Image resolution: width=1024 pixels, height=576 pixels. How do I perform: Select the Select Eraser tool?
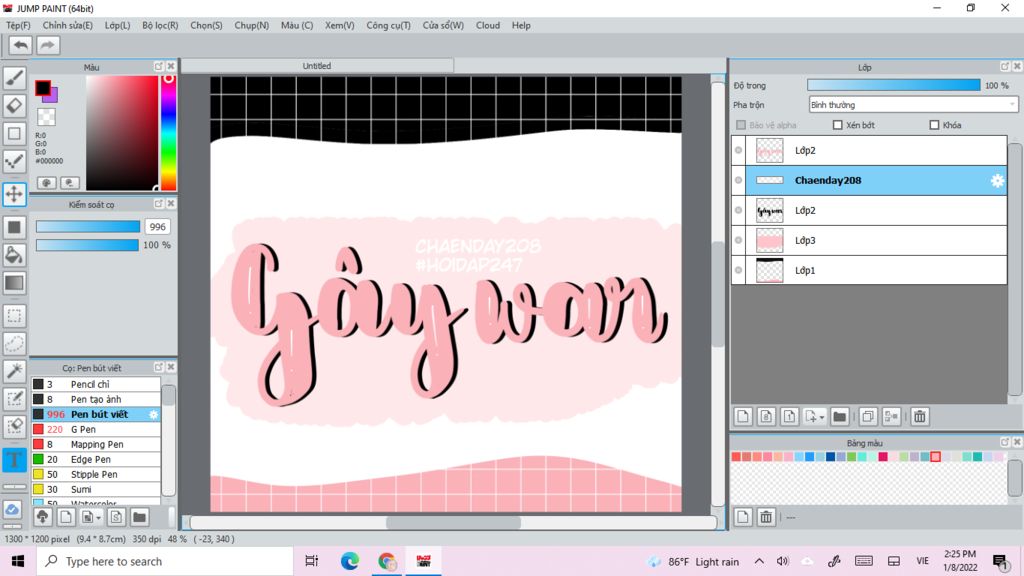14,426
